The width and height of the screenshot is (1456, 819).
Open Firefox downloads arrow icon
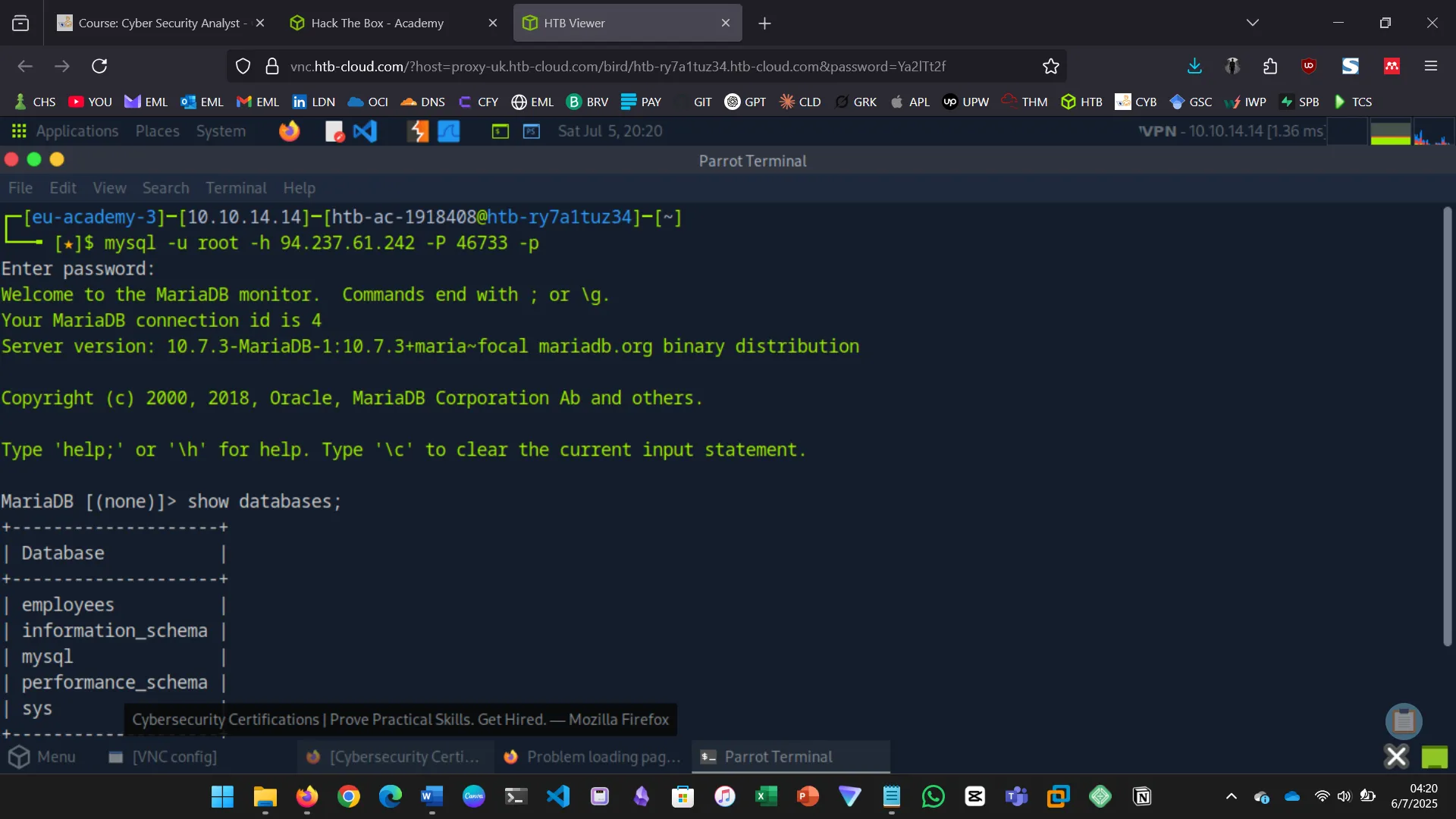1194,67
